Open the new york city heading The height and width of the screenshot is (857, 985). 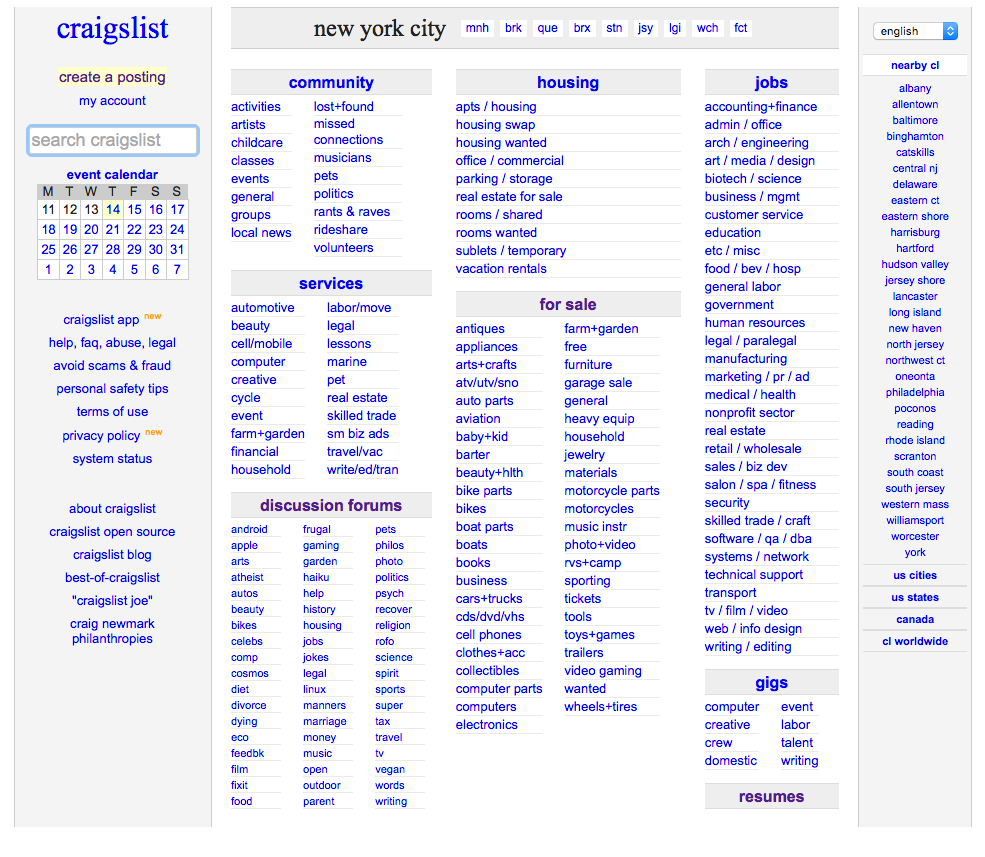point(379,28)
